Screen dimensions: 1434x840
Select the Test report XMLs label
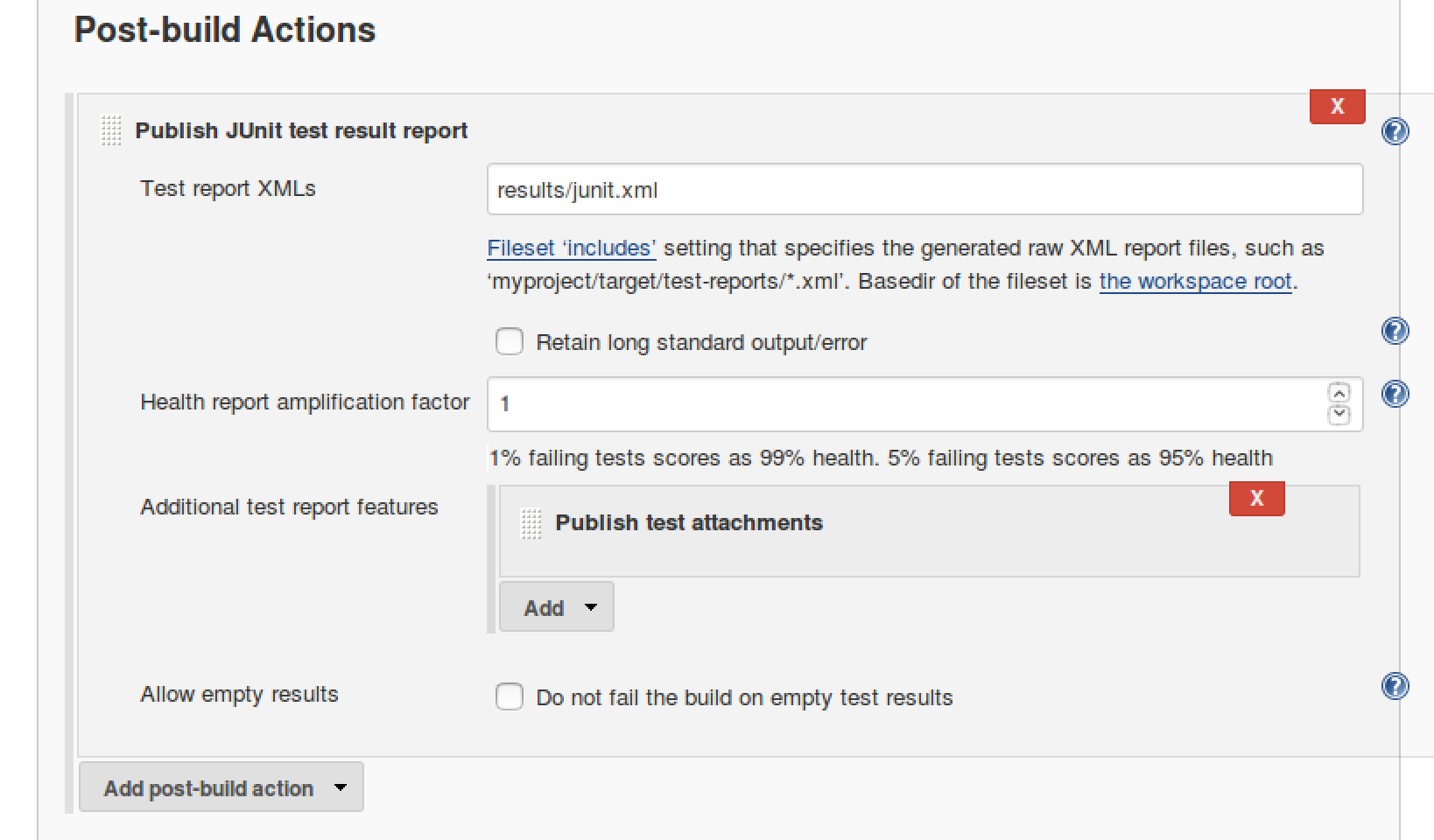(x=228, y=189)
